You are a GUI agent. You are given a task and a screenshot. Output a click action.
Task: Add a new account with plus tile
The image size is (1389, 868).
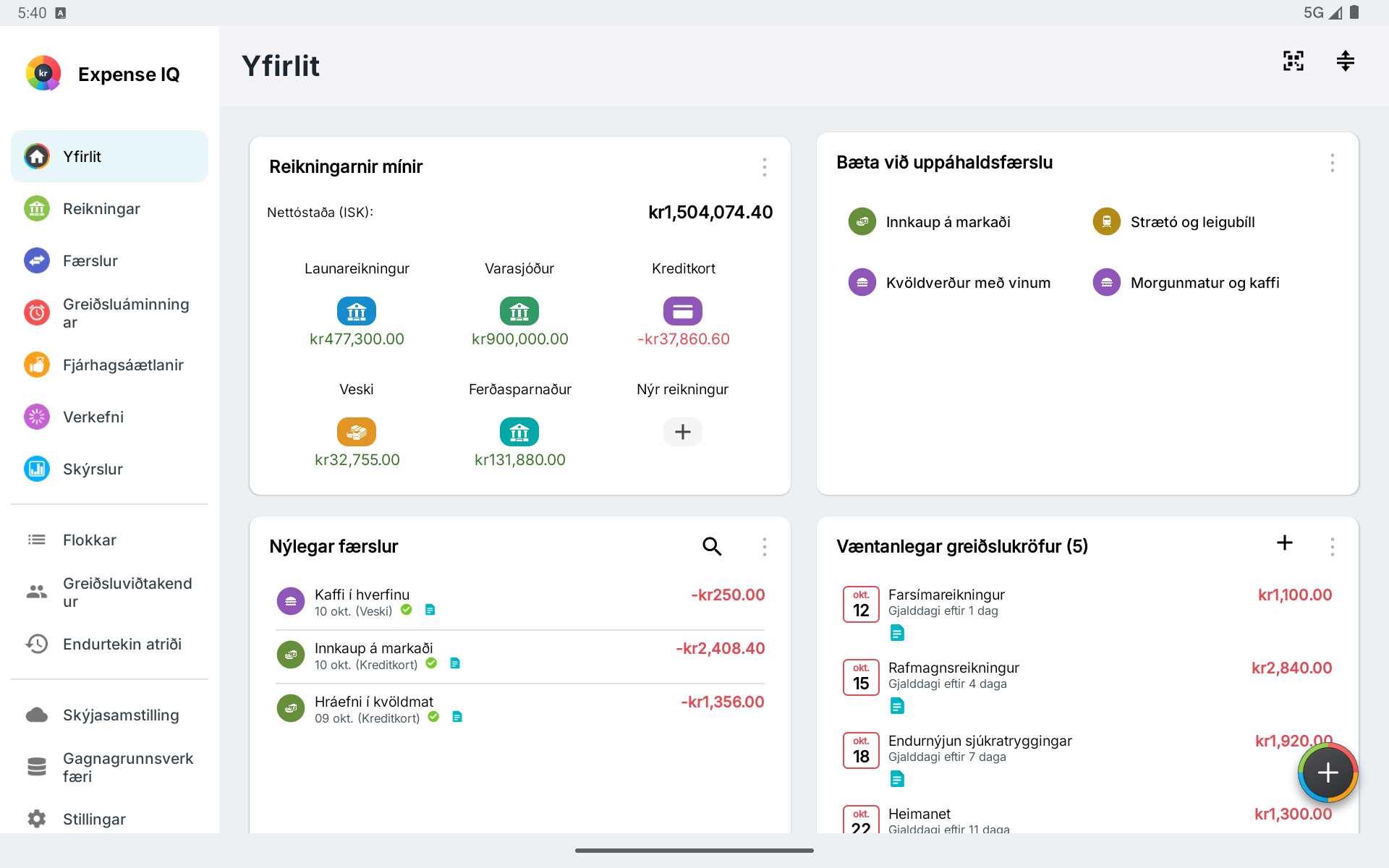point(683,432)
